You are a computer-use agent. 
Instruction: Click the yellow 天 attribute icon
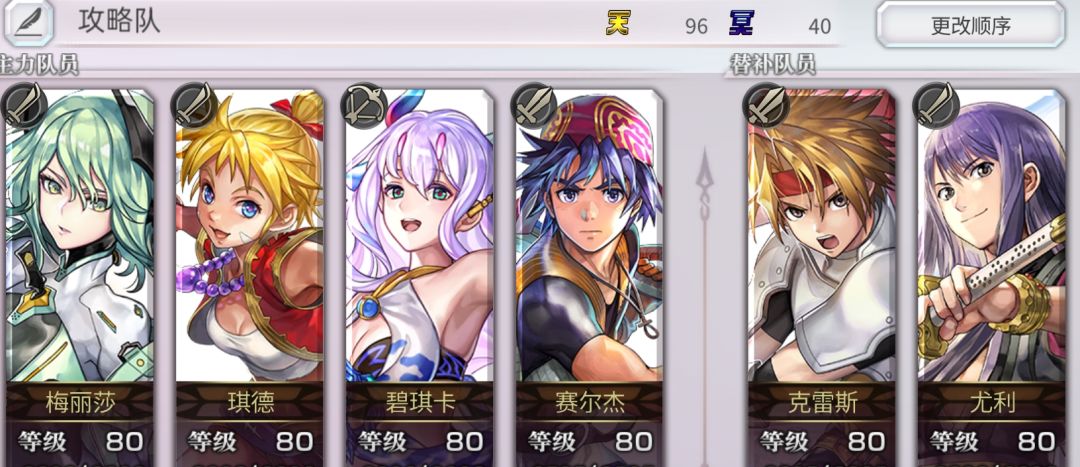pyautogui.click(x=617, y=23)
